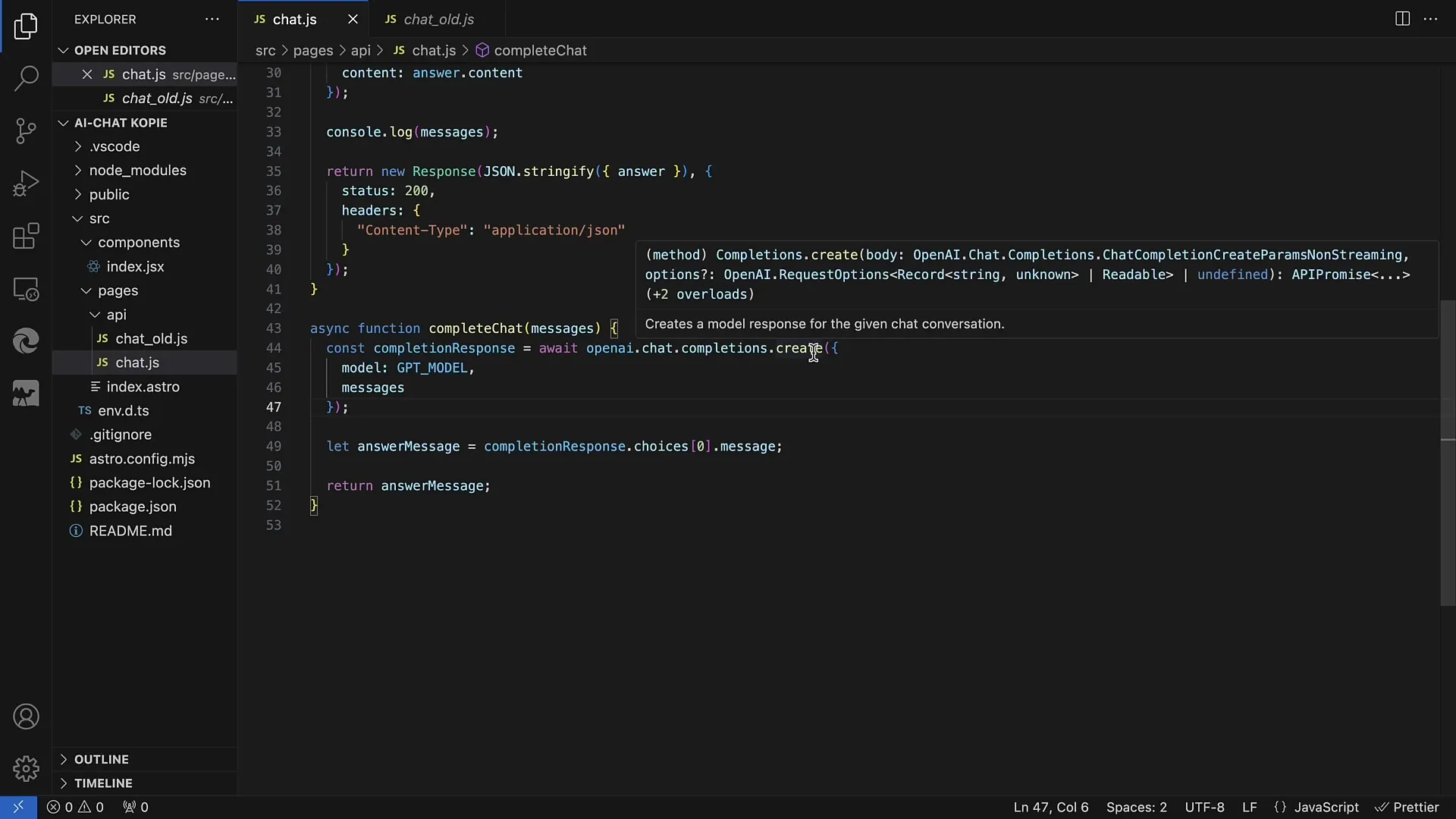The image size is (1456, 819).
Task: Open the Extensions view
Action: coord(26,236)
